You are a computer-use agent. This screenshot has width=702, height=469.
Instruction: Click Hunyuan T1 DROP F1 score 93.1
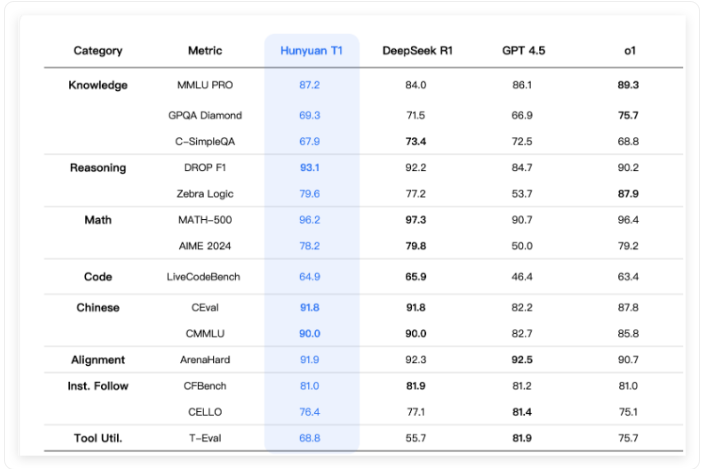[x=309, y=168]
